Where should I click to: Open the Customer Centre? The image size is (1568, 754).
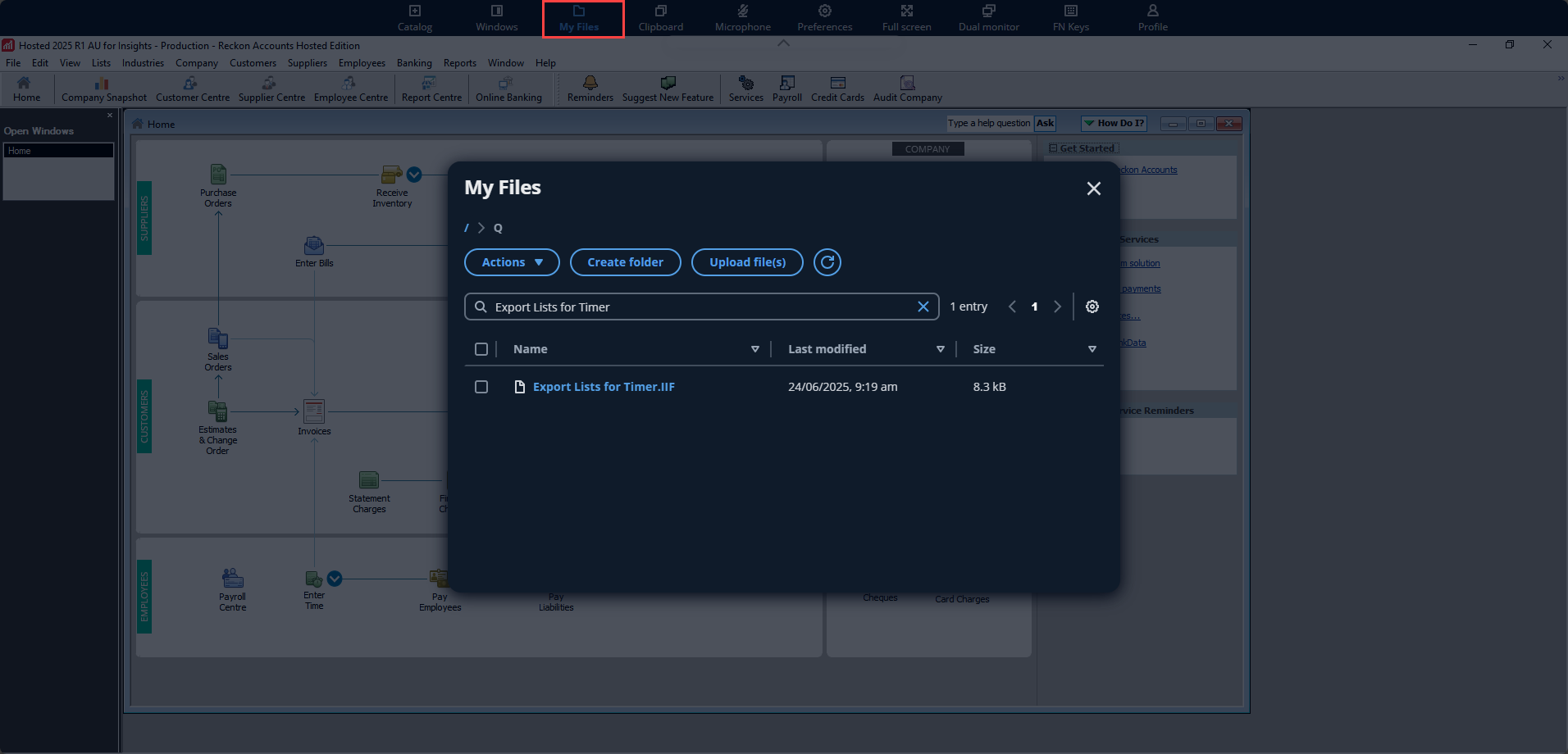[x=193, y=89]
